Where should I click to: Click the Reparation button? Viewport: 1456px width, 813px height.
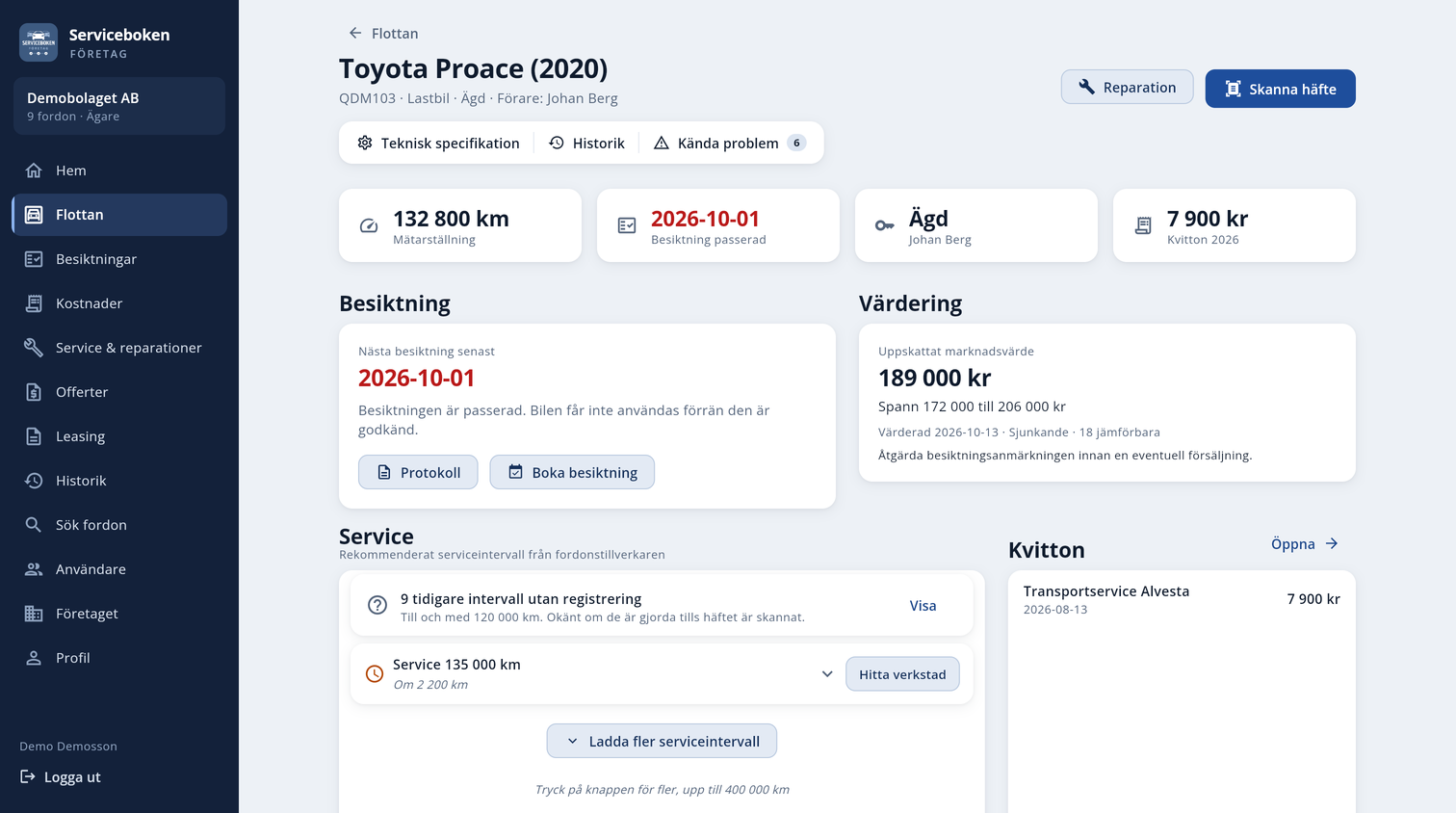click(1127, 87)
